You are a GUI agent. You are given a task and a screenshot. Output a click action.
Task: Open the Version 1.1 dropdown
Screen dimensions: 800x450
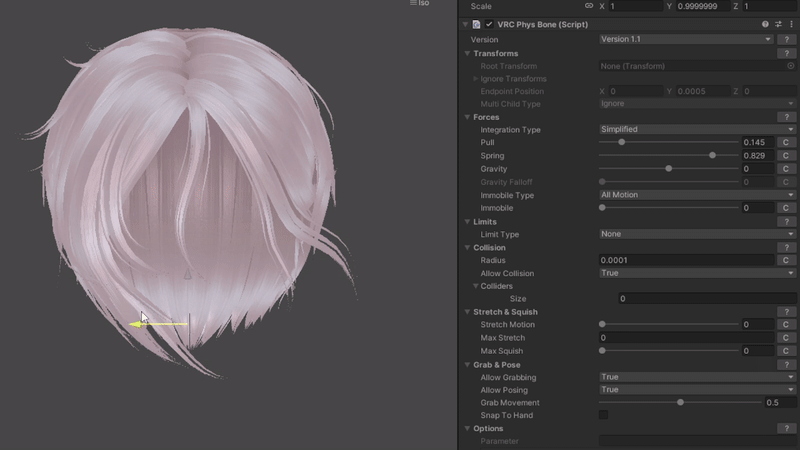click(685, 39)
